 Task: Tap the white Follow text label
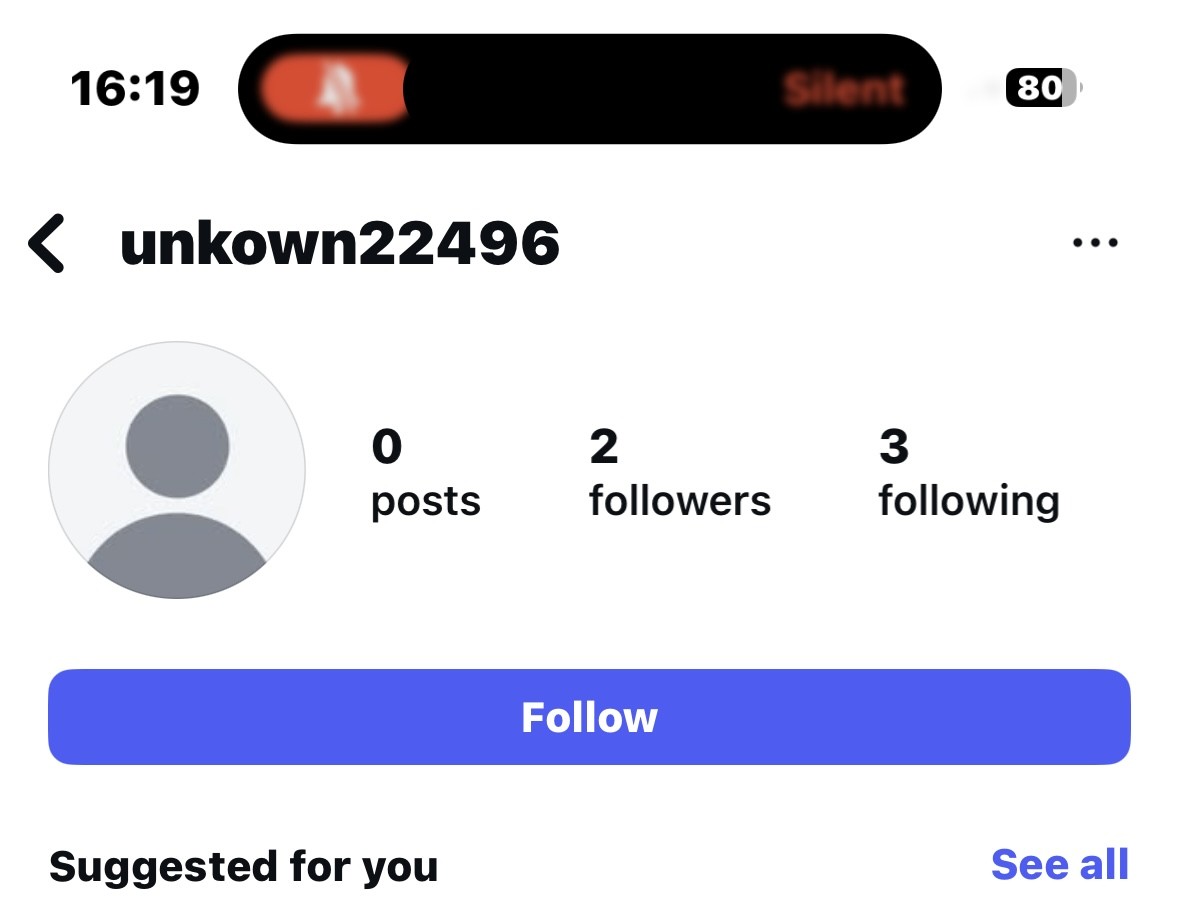coord(589,717)
